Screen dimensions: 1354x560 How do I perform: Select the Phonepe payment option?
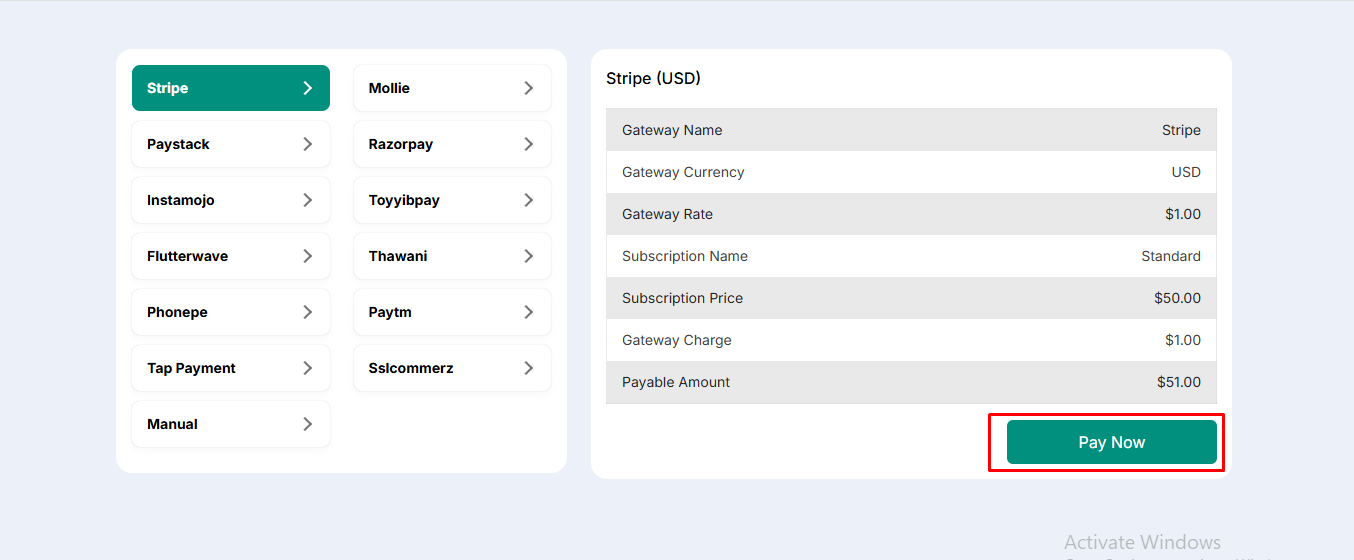[230, 312]
